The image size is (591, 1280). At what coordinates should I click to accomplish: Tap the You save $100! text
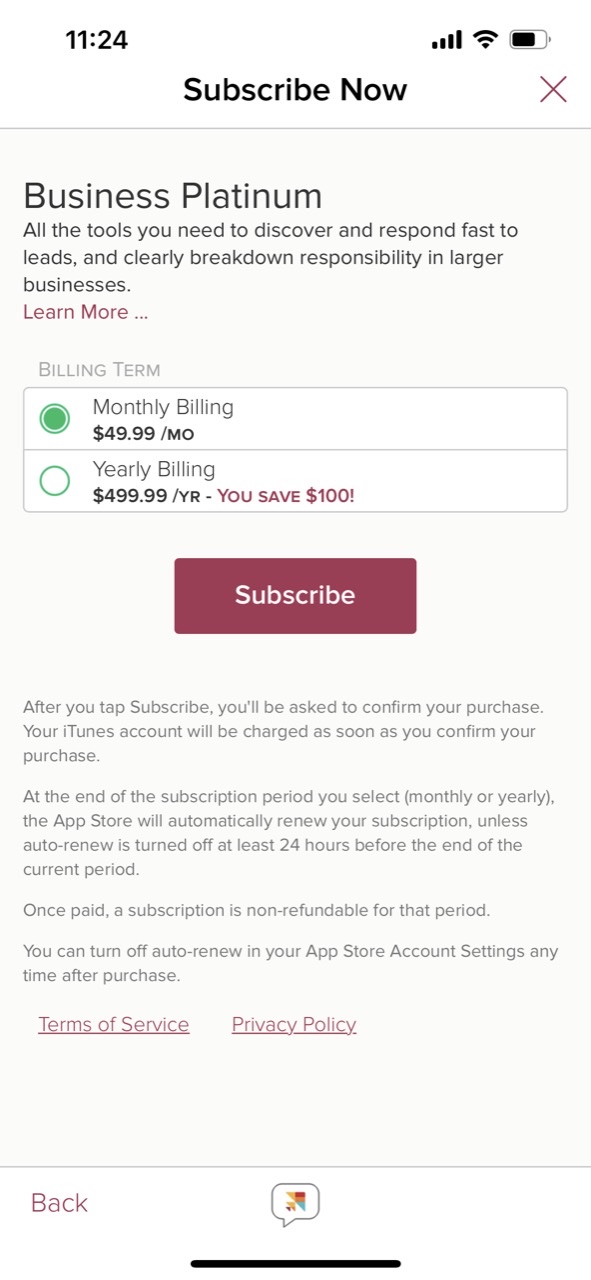[x=286, y=495]
